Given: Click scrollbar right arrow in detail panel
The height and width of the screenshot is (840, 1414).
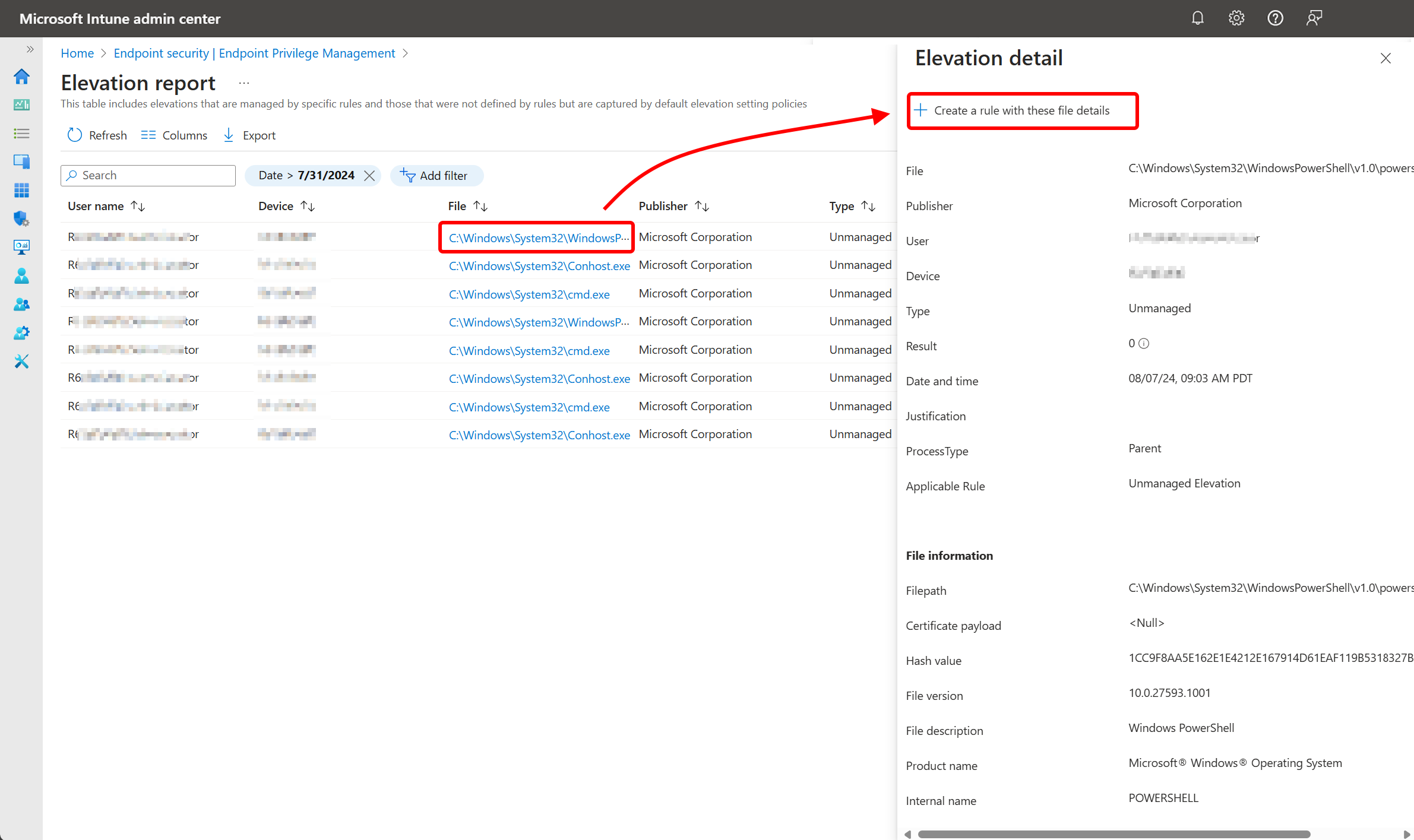Looking at the screenshot, I should coord(1406,834).
